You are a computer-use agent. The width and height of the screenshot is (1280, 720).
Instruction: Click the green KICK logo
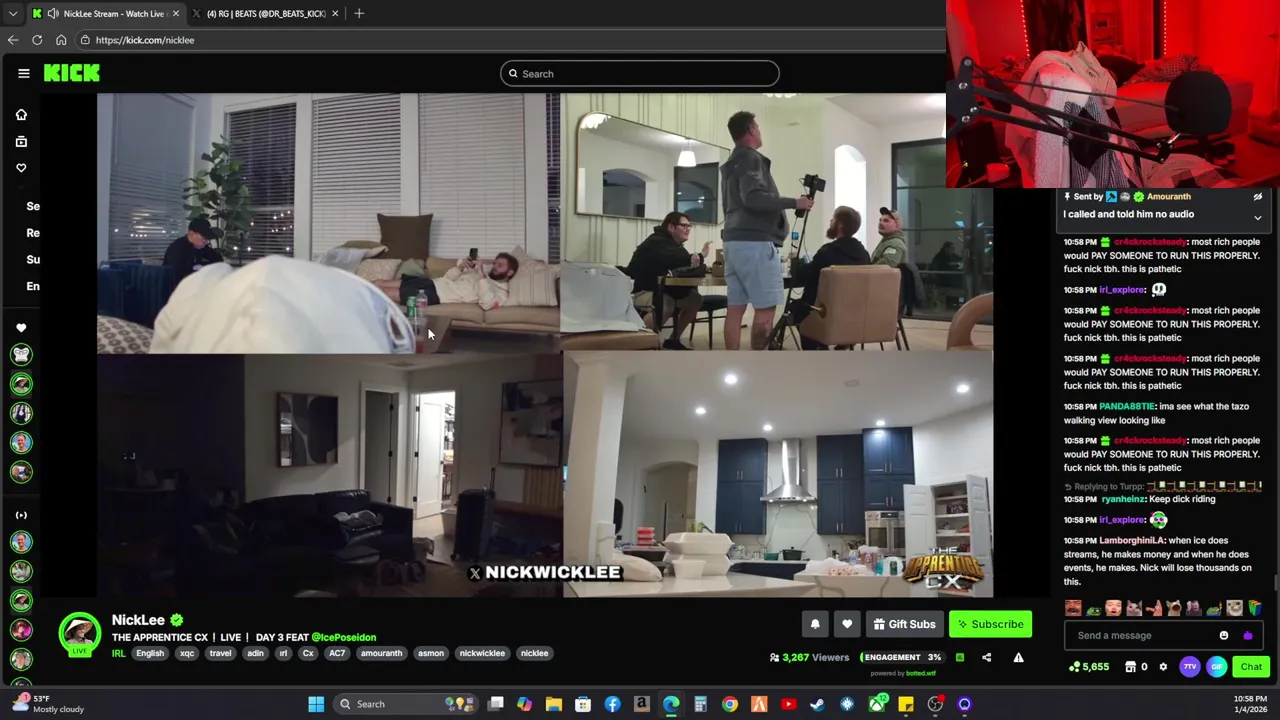tap(71, 73)
